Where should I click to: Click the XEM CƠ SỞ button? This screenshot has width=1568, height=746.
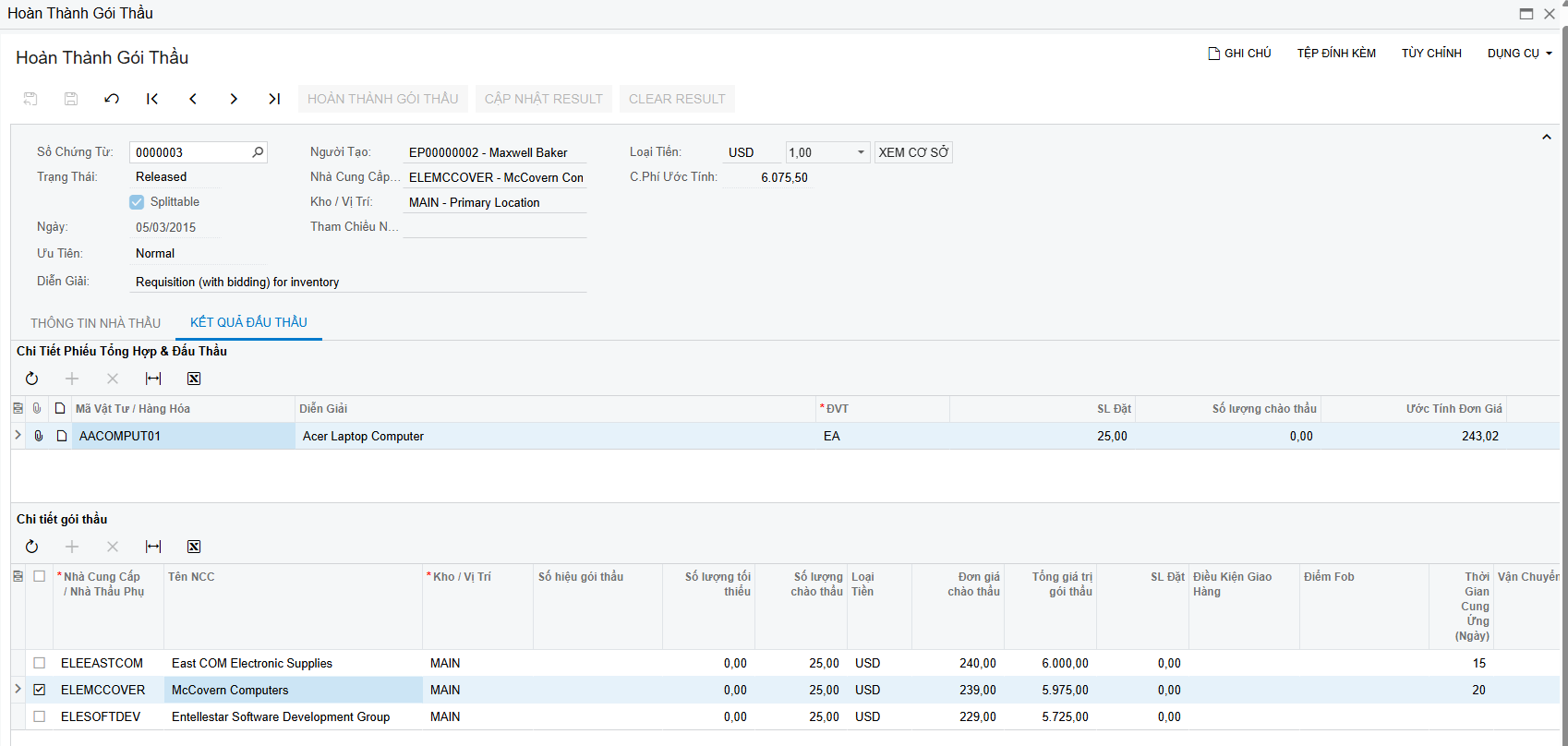(913, 152)
